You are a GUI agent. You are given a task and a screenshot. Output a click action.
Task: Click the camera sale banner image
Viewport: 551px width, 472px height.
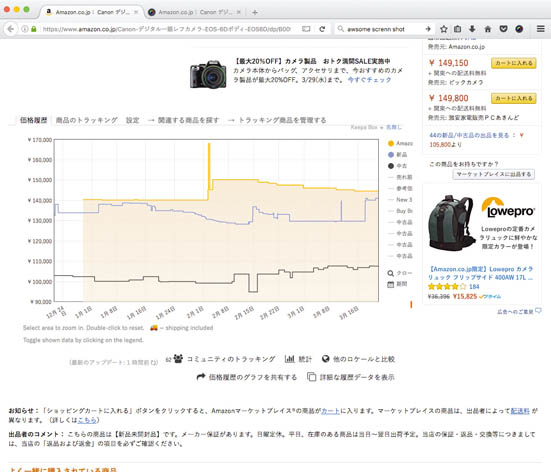pyautogui.click(x=208, y=75)
